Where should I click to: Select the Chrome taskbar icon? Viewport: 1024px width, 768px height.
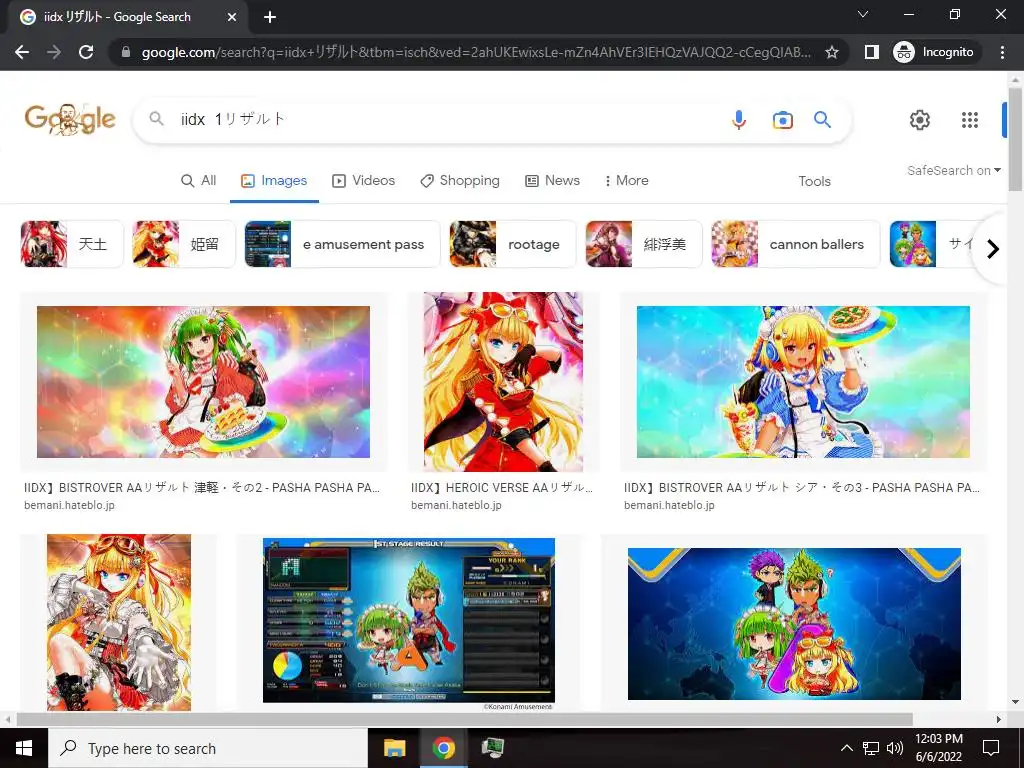pos(443,748)
